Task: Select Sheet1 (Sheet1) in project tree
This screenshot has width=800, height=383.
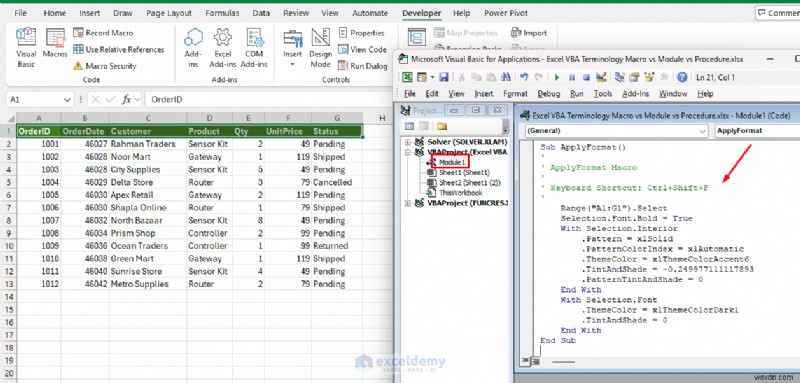Action: coord(464,172)
